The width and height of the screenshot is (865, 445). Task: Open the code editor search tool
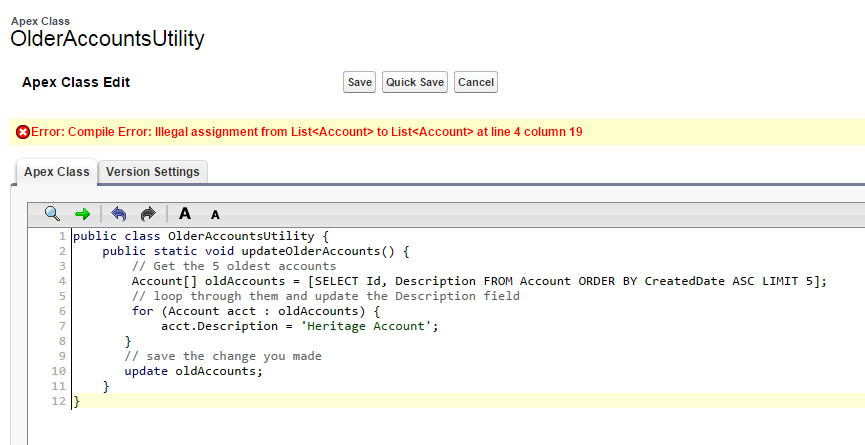point(52,213)
